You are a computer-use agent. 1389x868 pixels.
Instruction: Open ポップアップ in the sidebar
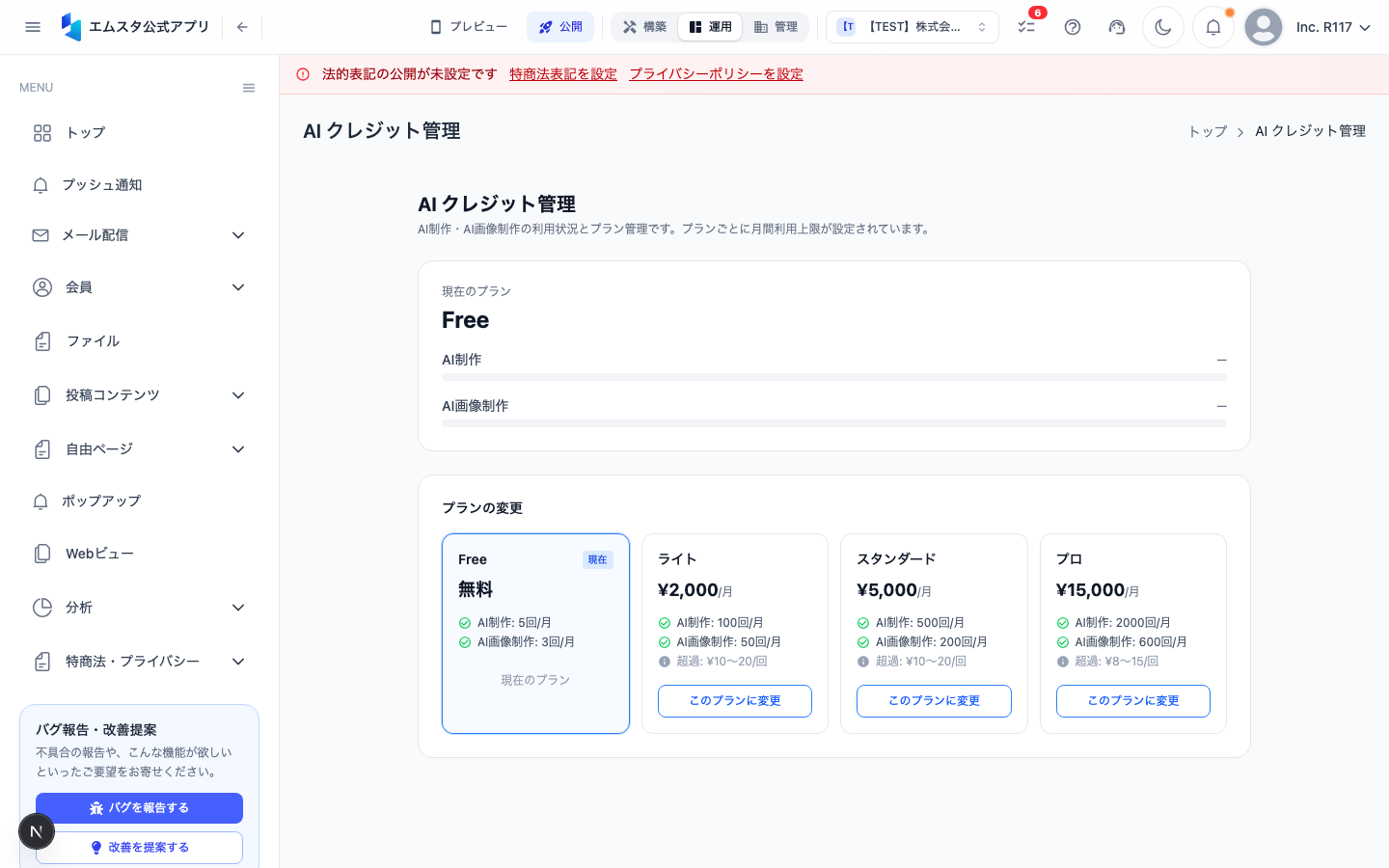(139, 502)
